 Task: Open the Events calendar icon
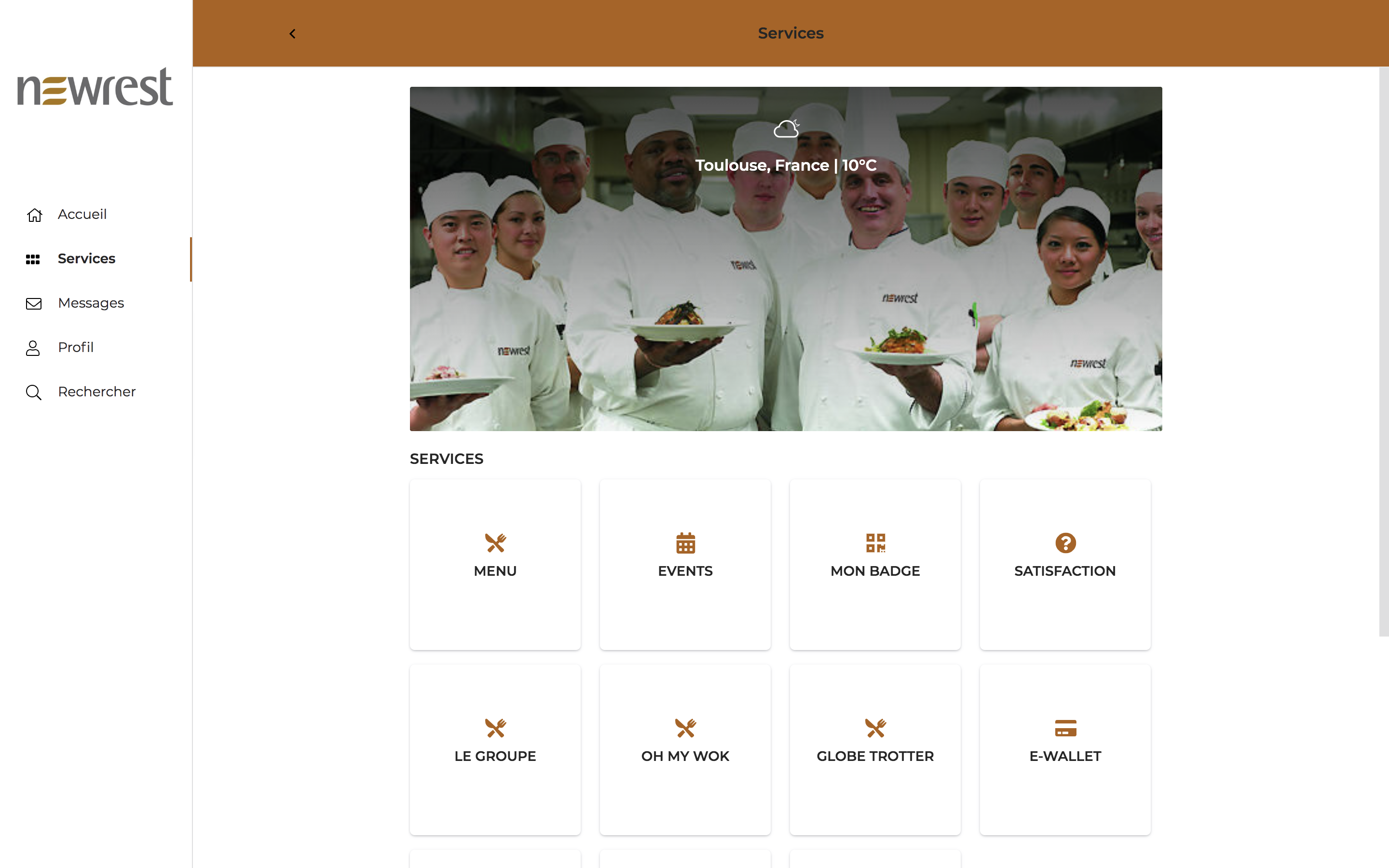tap(685, 543)
